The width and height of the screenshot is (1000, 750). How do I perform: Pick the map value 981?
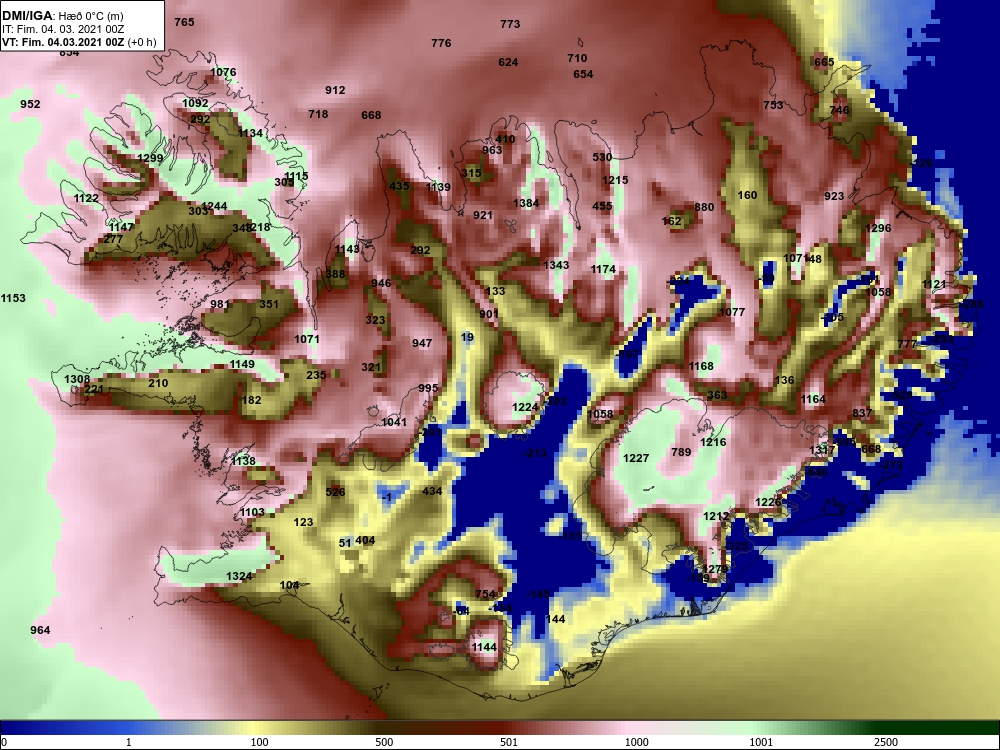[220, 304]
